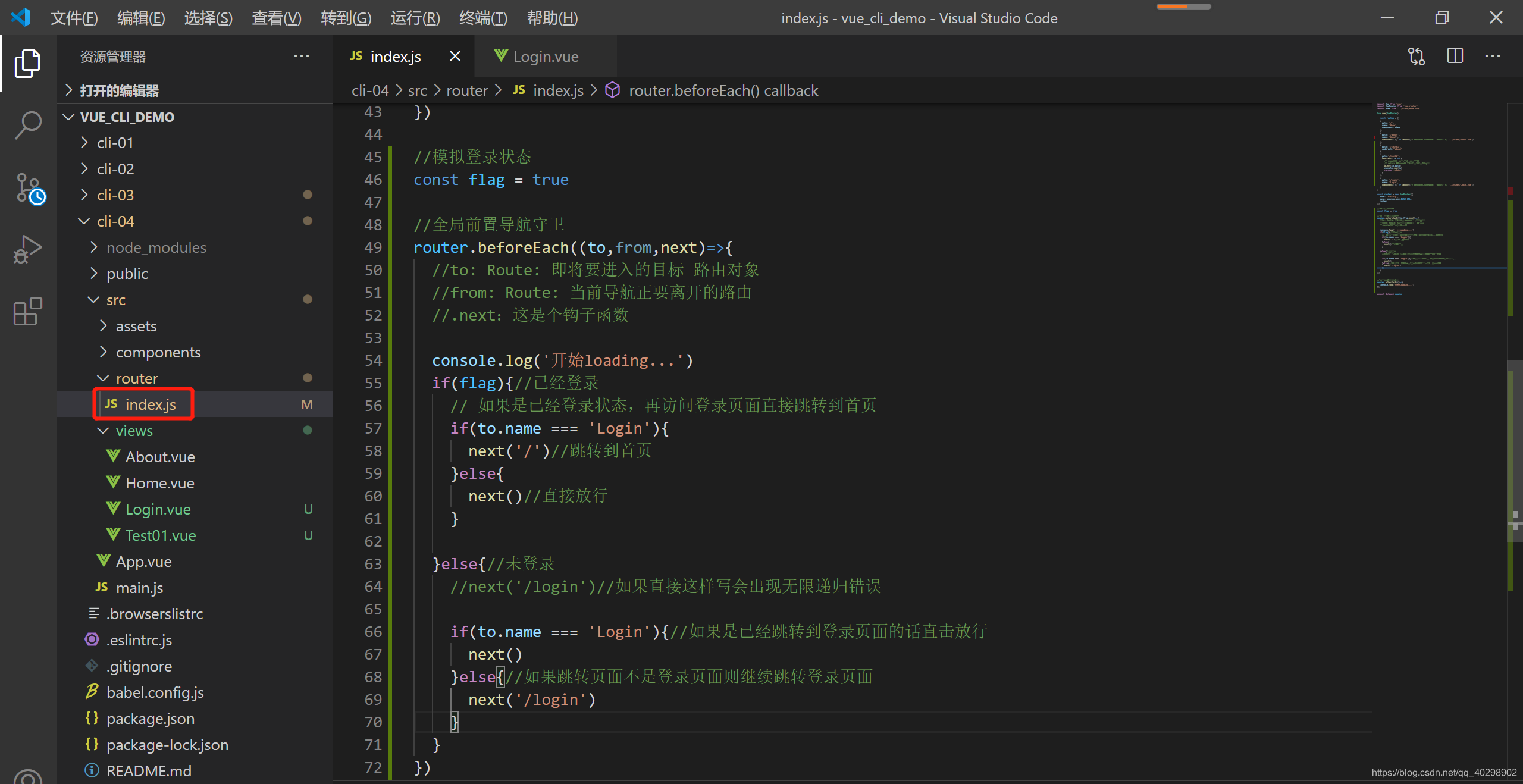Place cursor on const flag = true line
Viewport: 1523px width, 784px height.
click(491, 180)
